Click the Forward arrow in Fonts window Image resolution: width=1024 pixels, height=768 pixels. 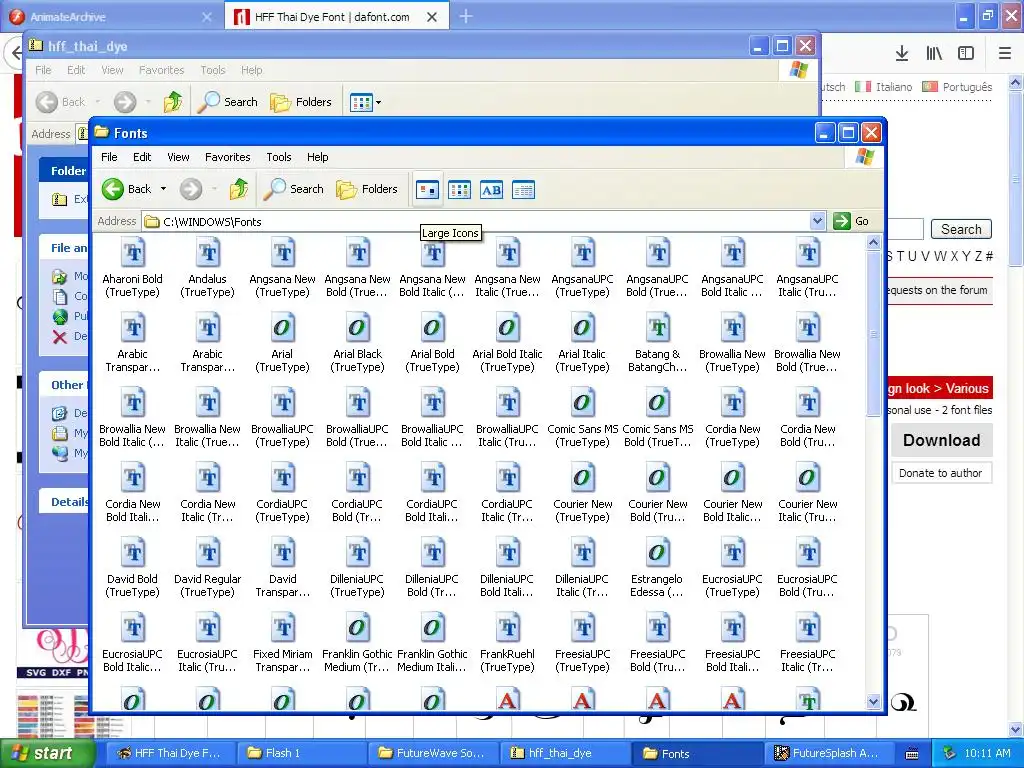point(191,189)
